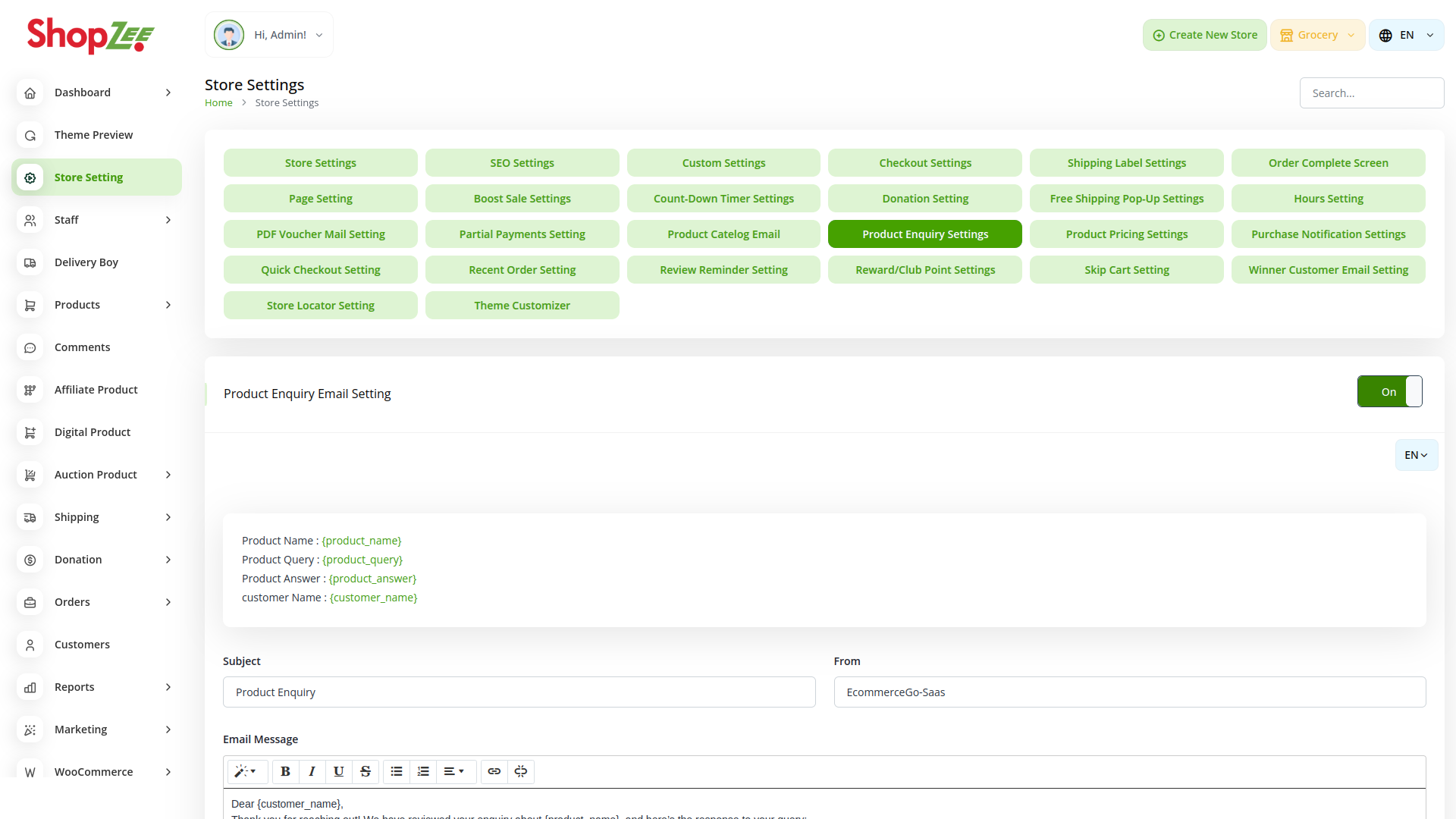The image size is (1456, 819).
Task: Click into the Subject input field
Action: [519, 692]
